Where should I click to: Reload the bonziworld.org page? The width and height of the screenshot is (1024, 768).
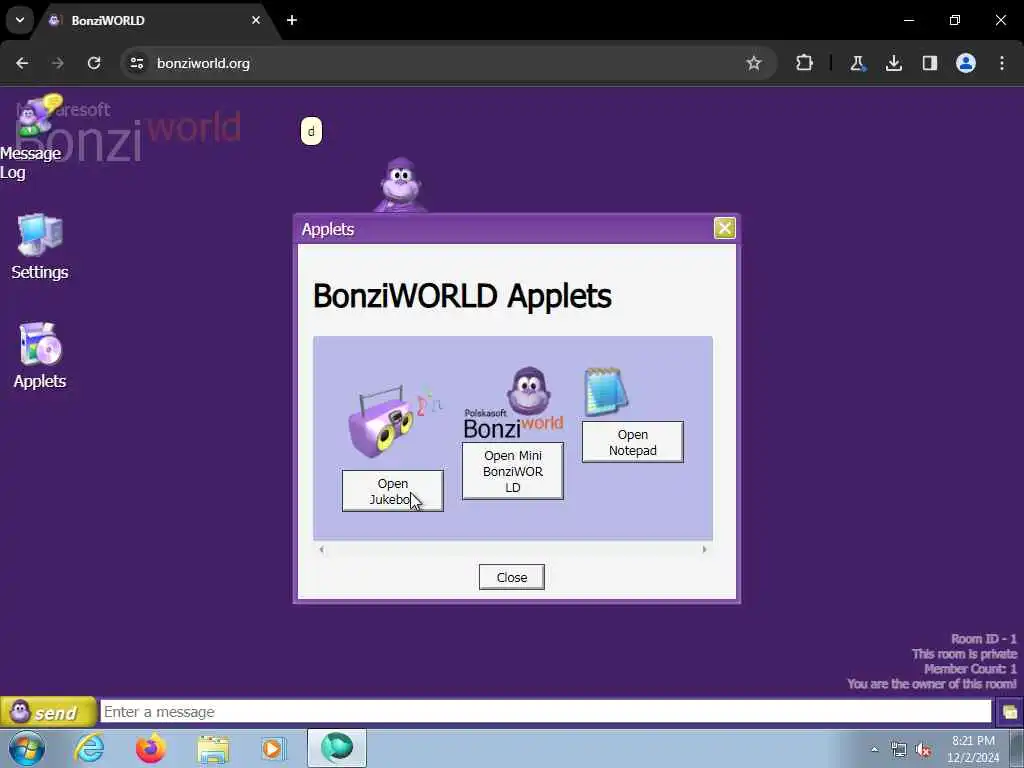(94, 63)
